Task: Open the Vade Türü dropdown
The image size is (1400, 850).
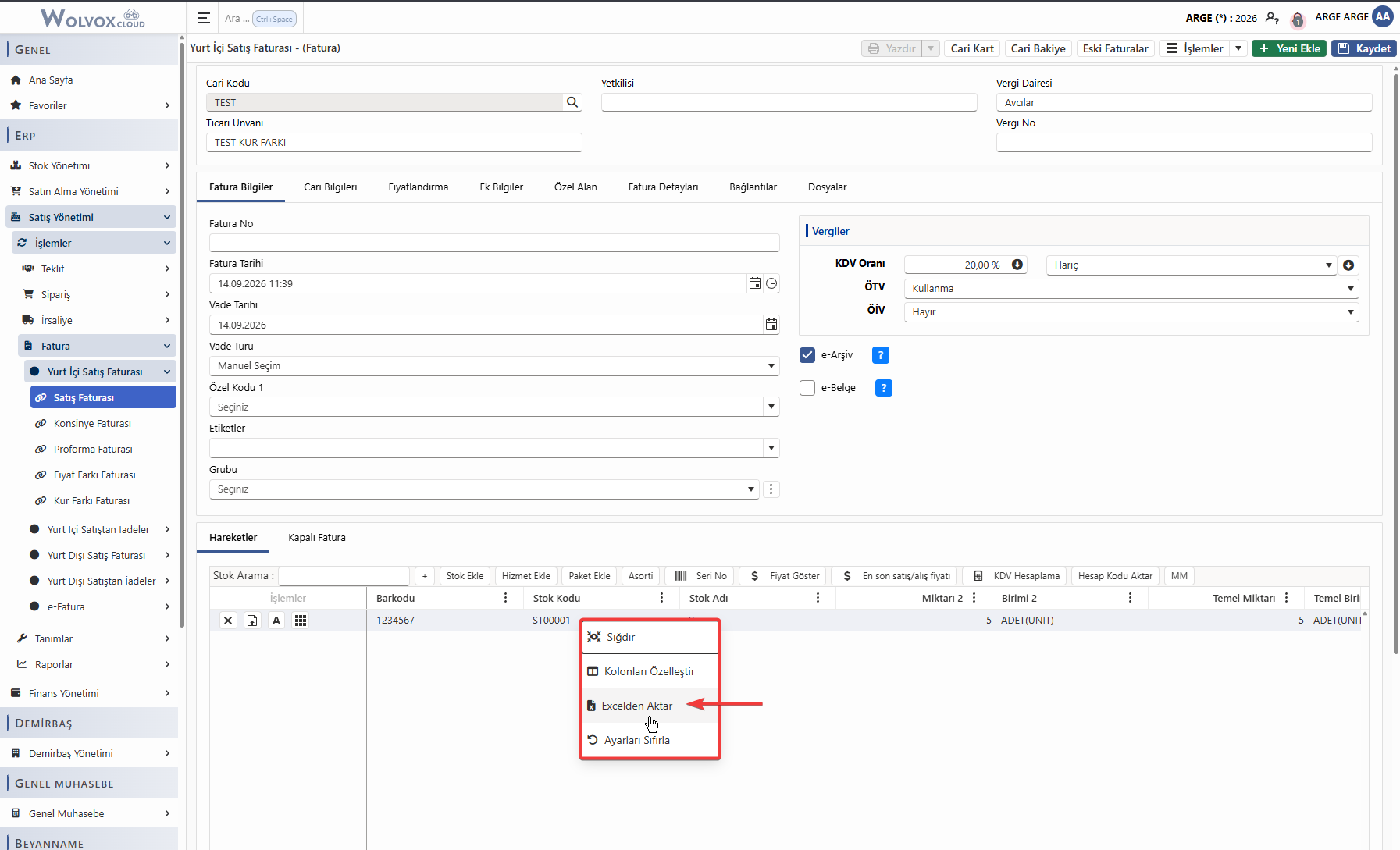Action: [494, 366]
